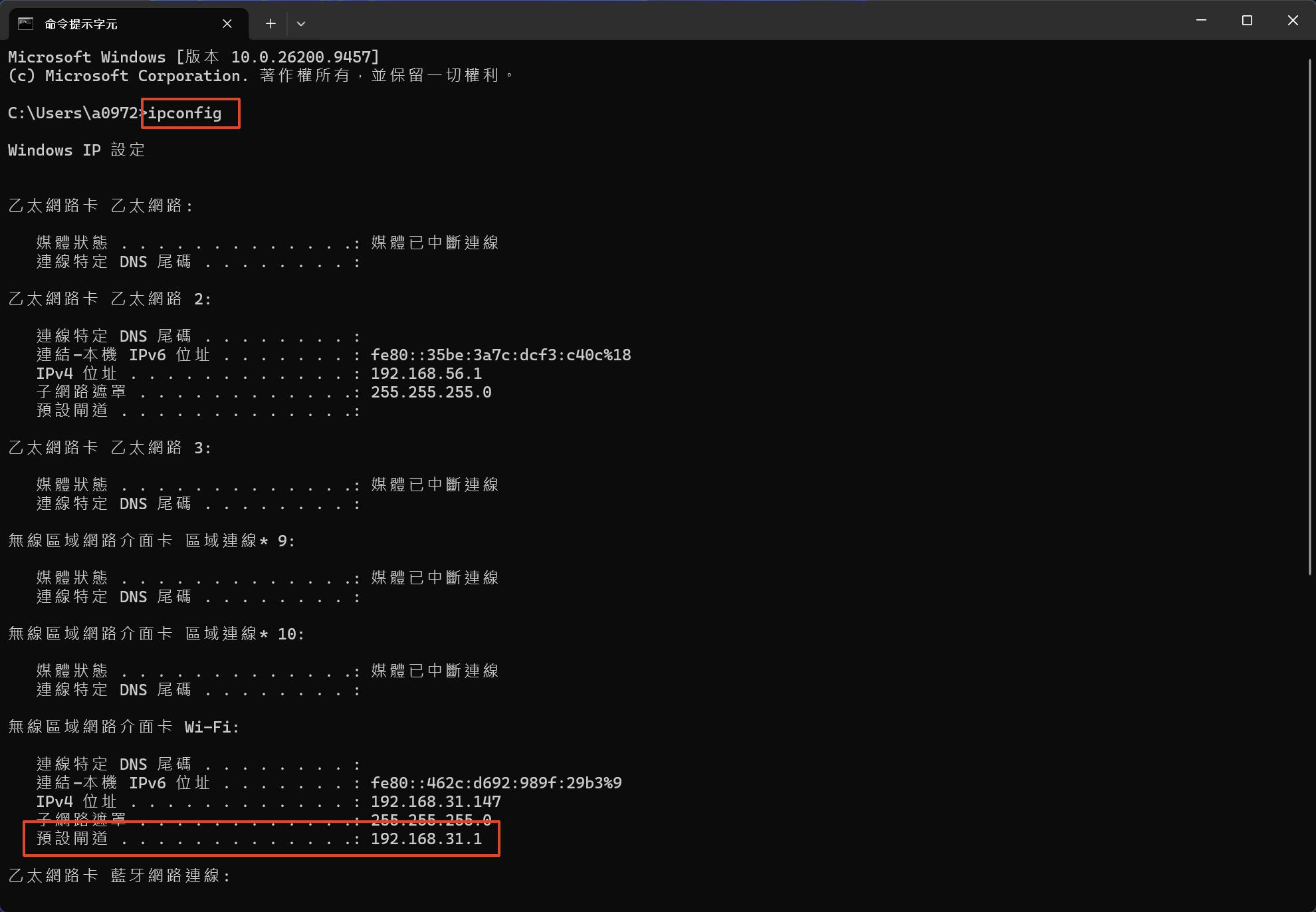Click the Wi-Fi IPv4 address 192.168.31.147
Viewport: 1316px width, 912px height.
pyautogui.click(x=436, y=802)
